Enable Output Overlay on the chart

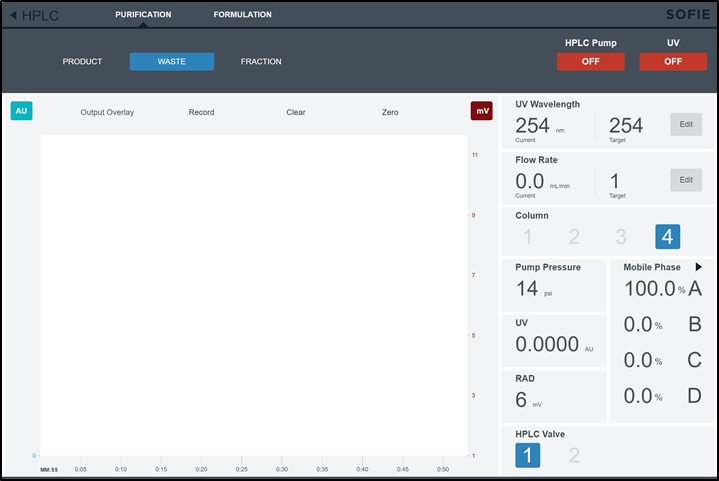(107, 112)
